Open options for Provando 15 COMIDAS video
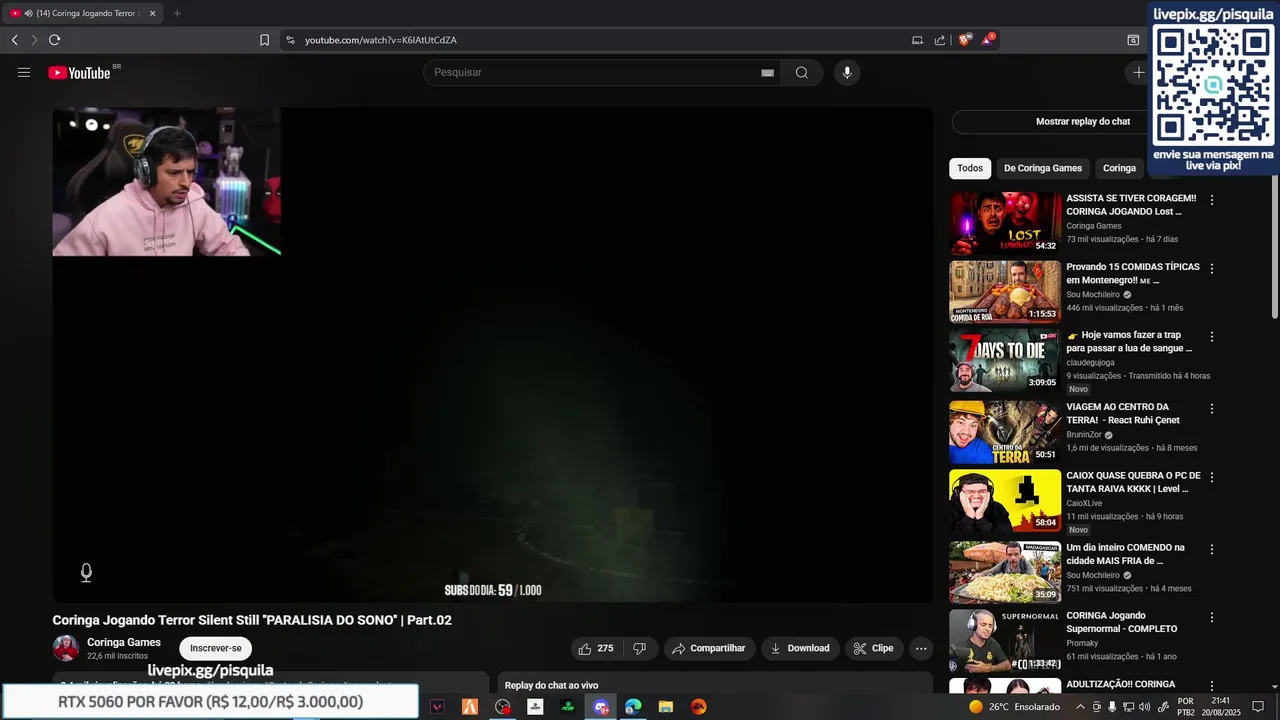The width and height of the screenshot is (1280, 720). pos(1212,269)
